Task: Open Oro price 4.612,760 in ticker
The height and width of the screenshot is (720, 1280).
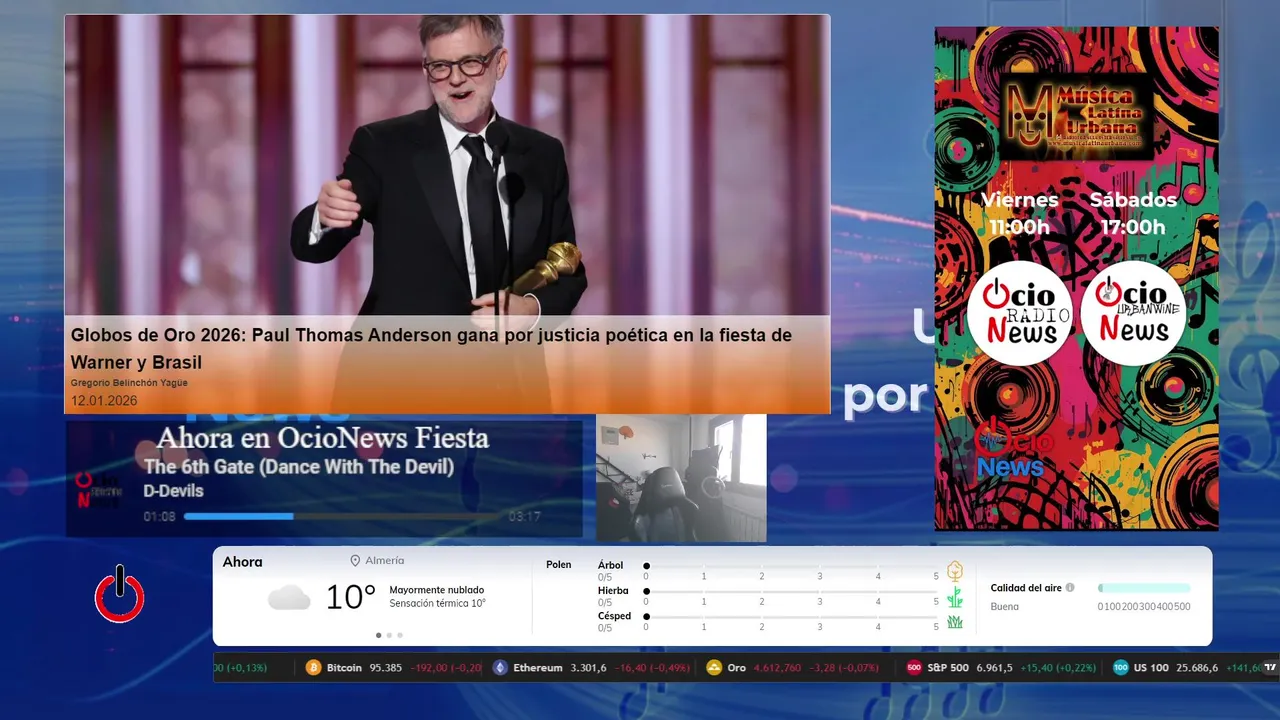Action: (x=777, y=667)
